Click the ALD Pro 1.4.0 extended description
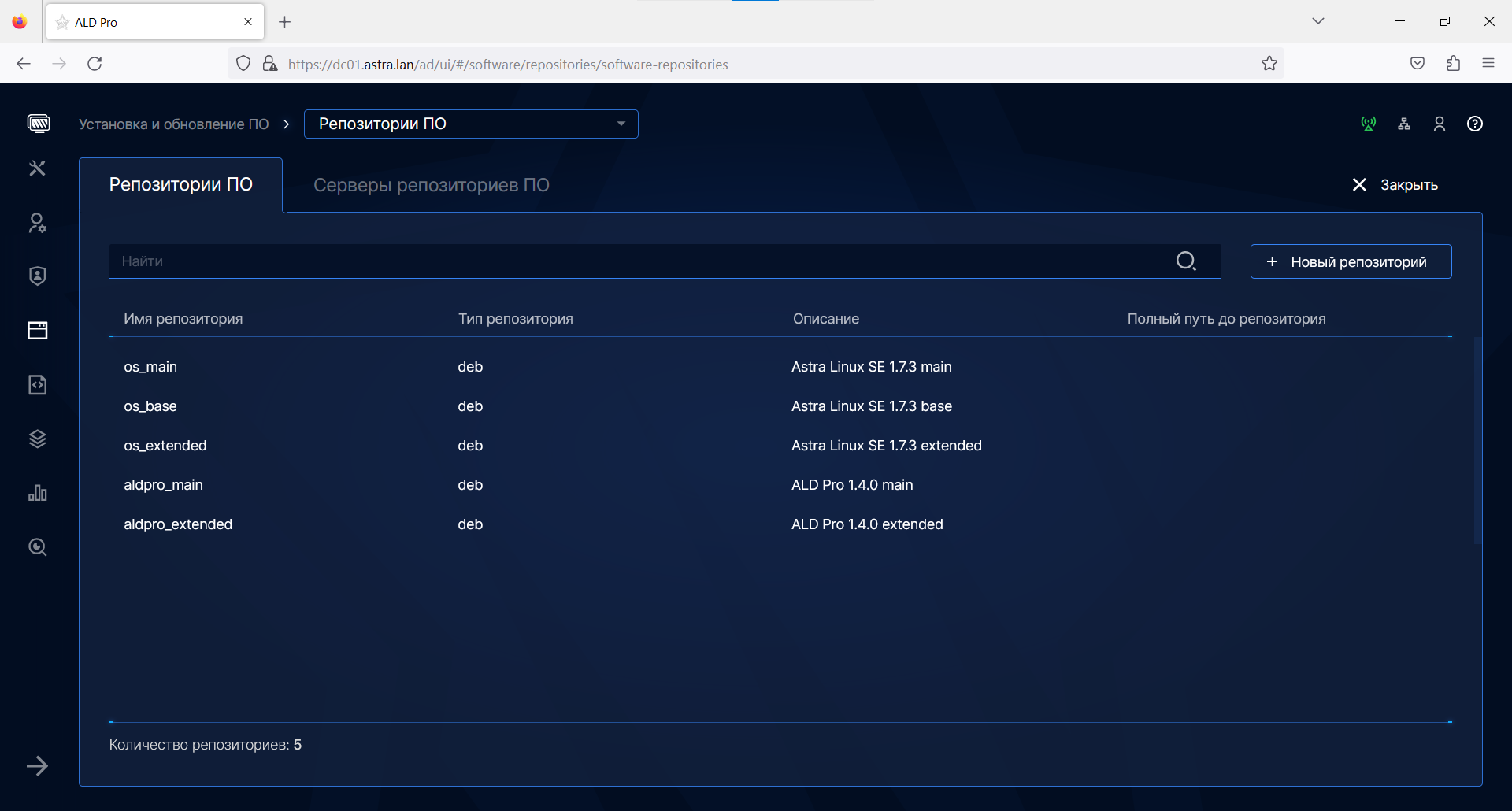The image size is (1512, 811). coord(867,524)
